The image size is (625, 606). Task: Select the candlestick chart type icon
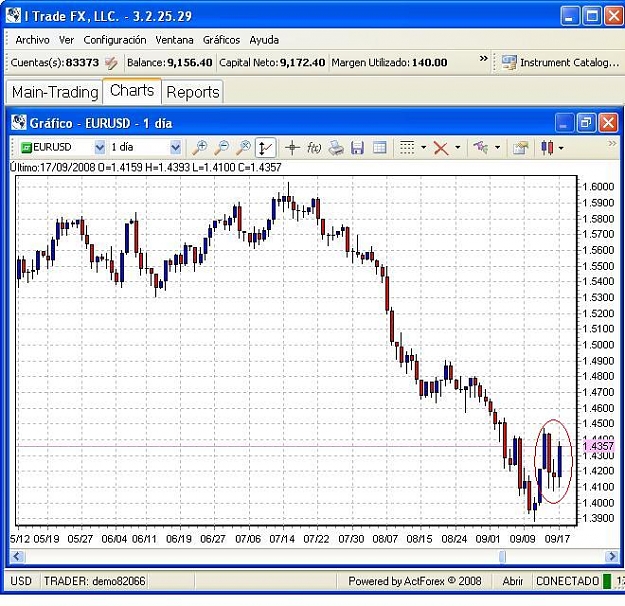tap(547, 148)
